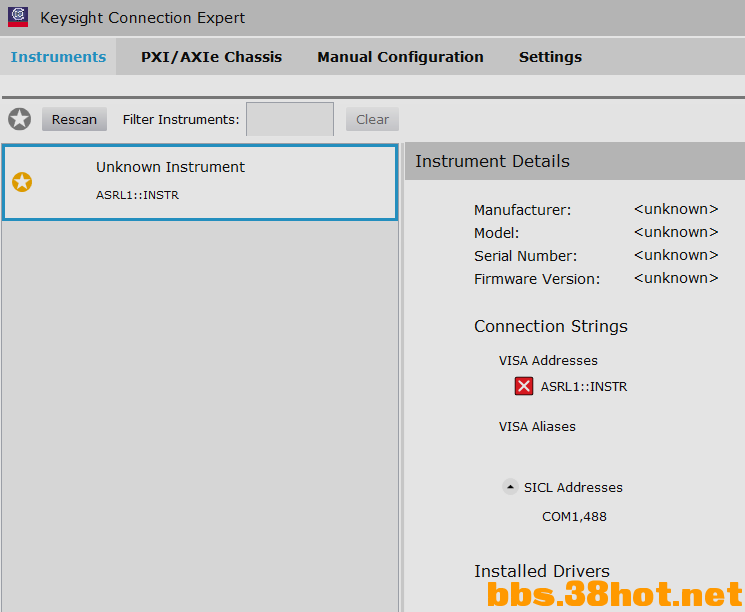Click the Keysight Connection Expert app icon

(x=18, y=17)
